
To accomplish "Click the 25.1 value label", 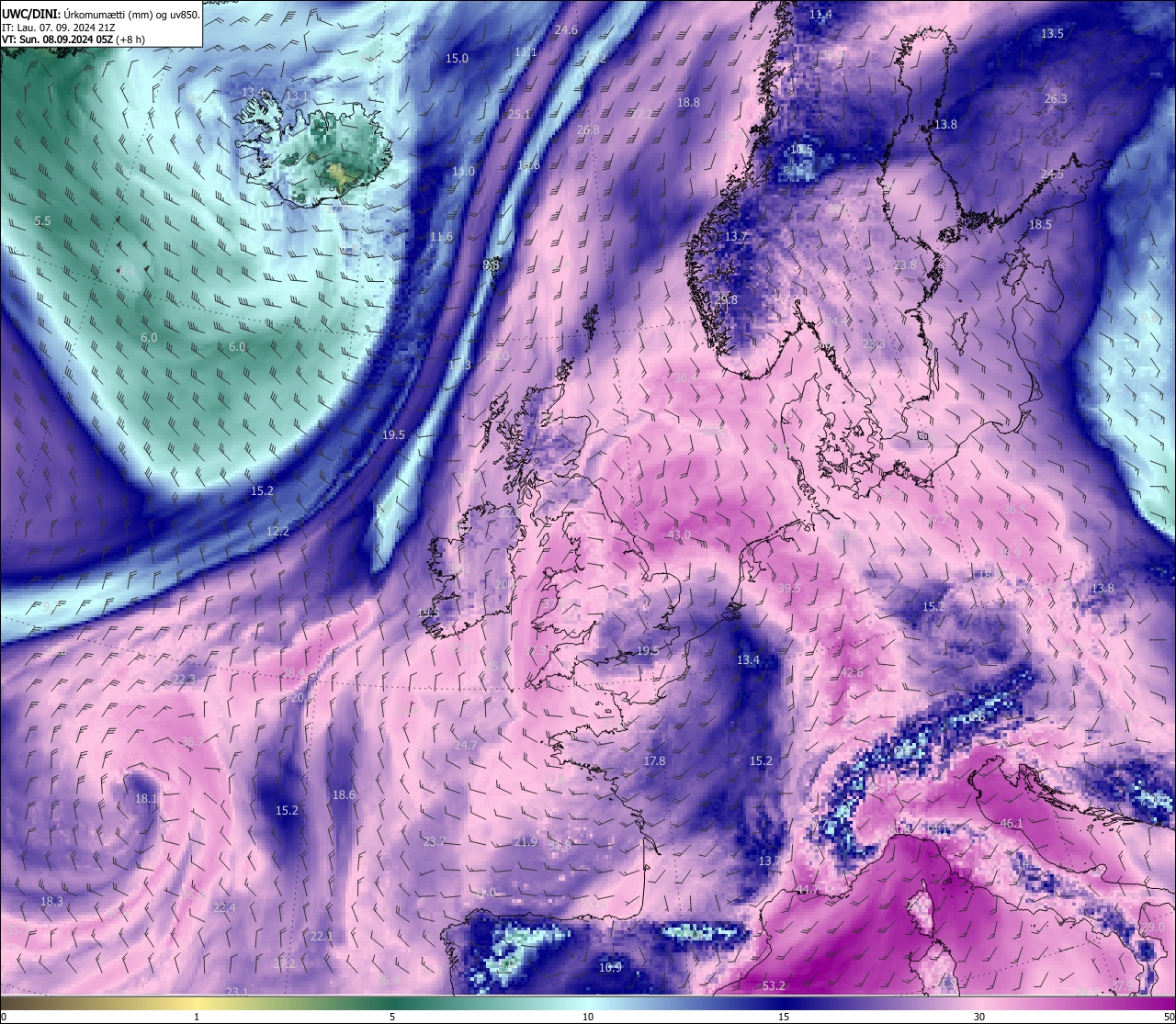I will (519, 114).
